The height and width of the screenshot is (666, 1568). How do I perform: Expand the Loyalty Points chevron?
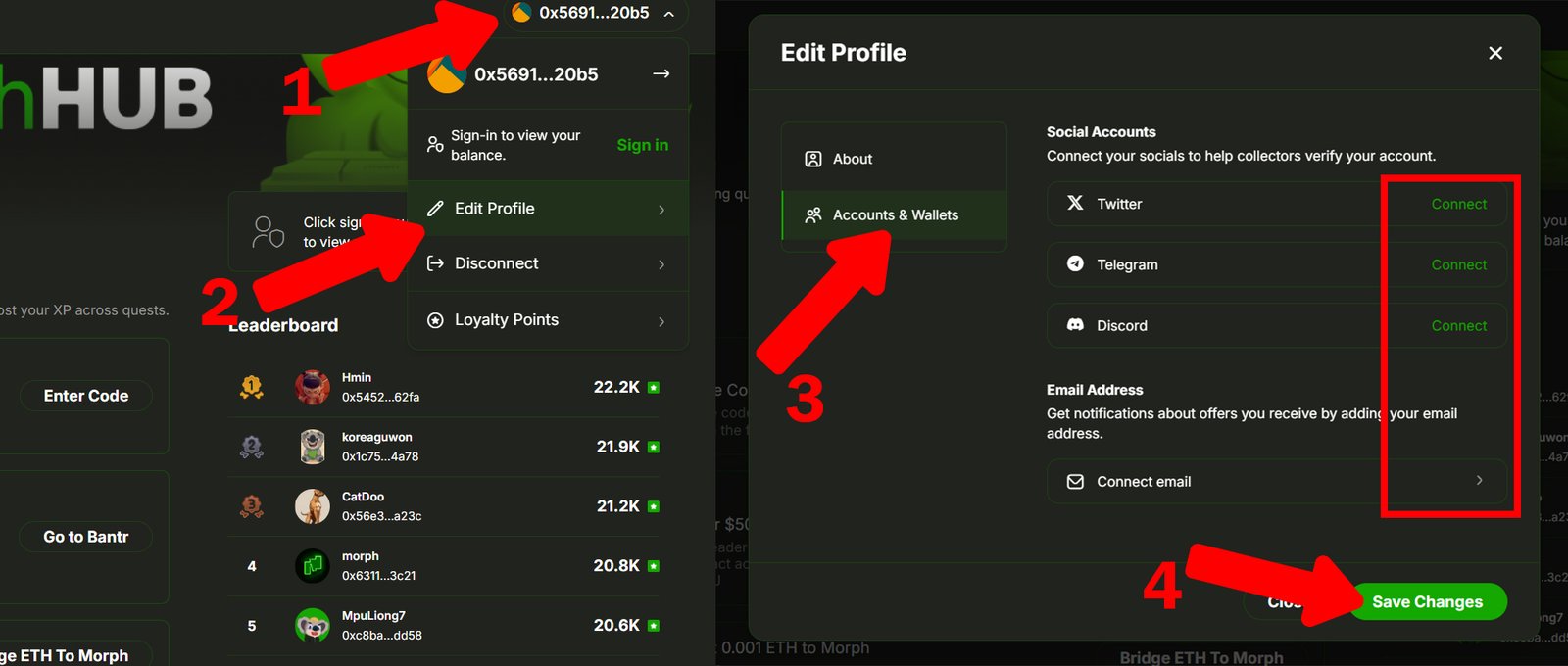[661, 321]
